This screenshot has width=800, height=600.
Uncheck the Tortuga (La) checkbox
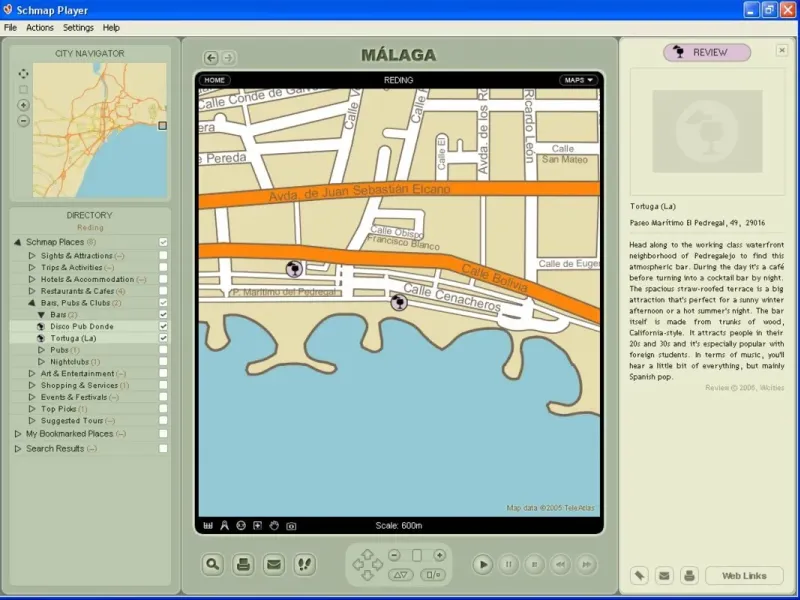(x=163, y=338)
